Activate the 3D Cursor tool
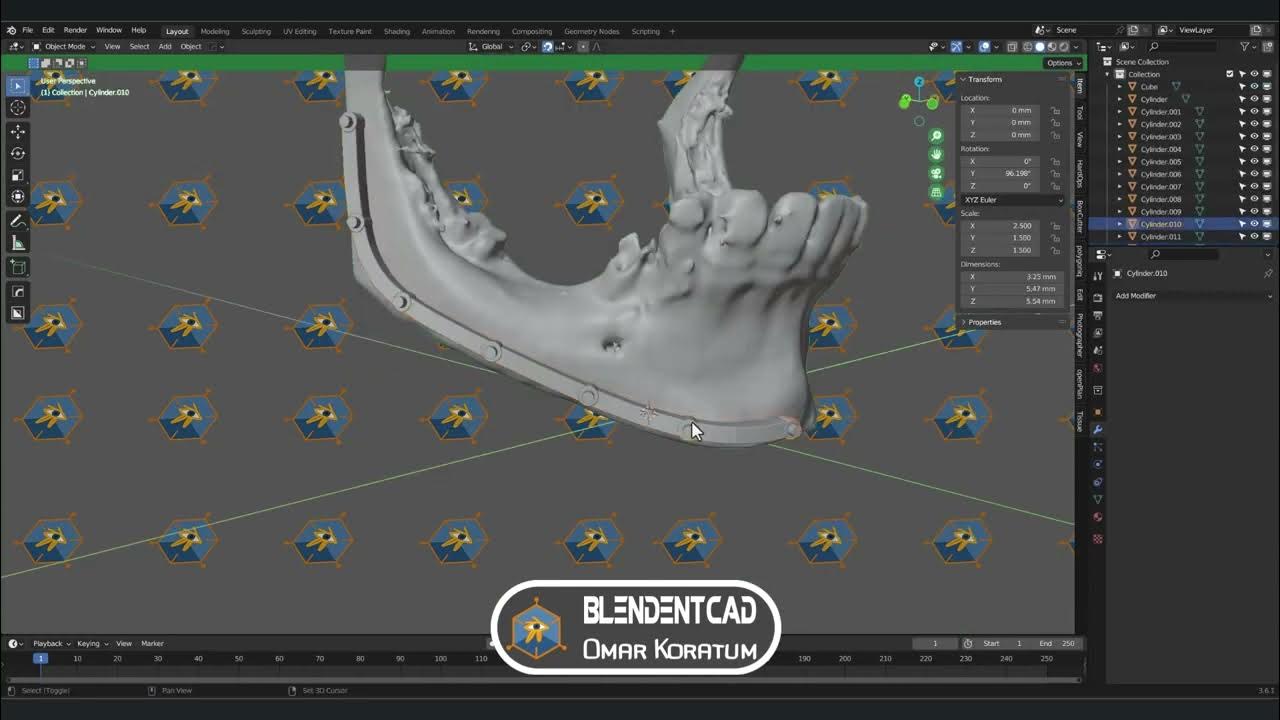The image size is (1280, 720). (18, 108)
